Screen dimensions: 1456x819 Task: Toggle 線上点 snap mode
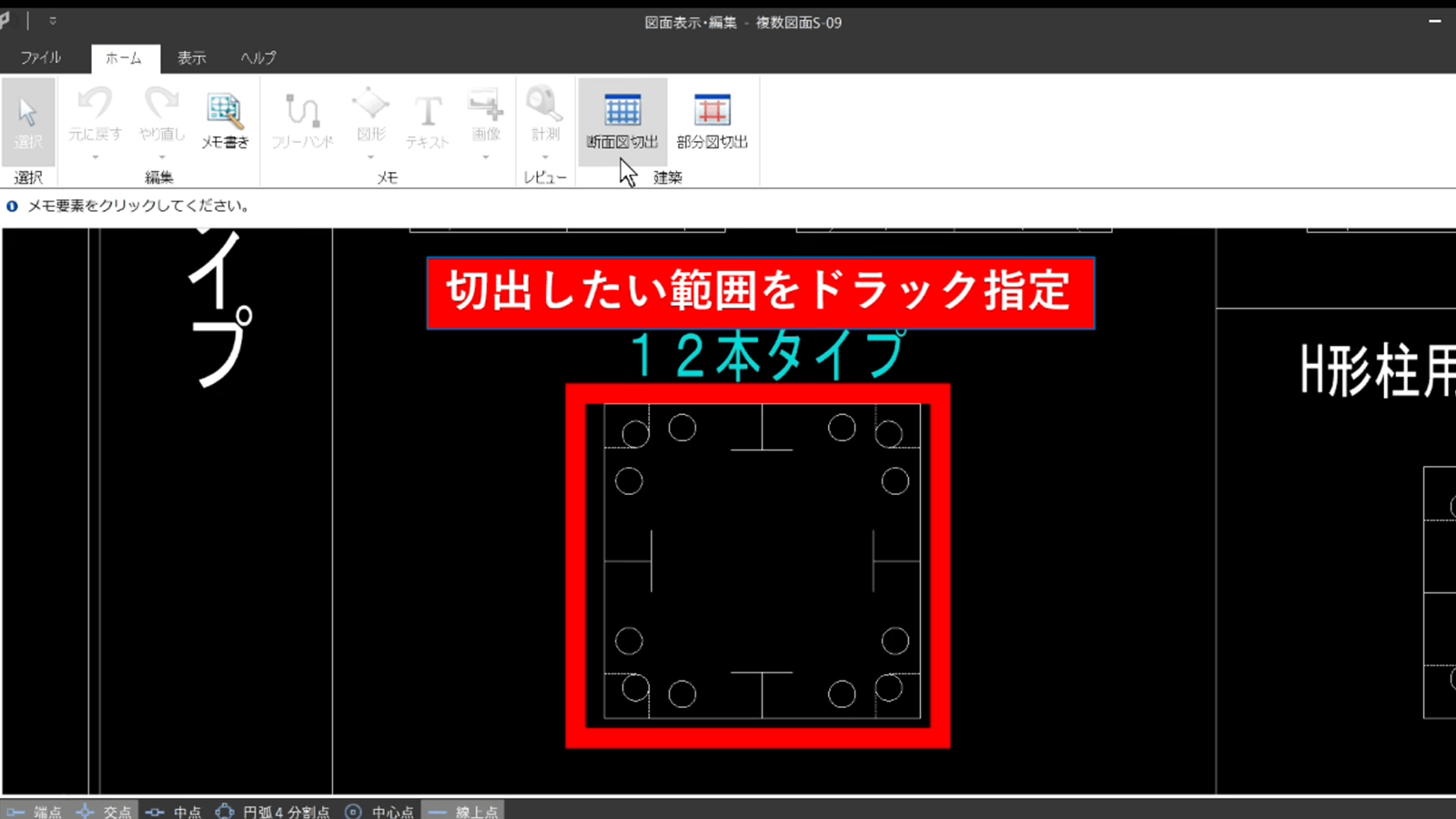click(x=463, y=811)
